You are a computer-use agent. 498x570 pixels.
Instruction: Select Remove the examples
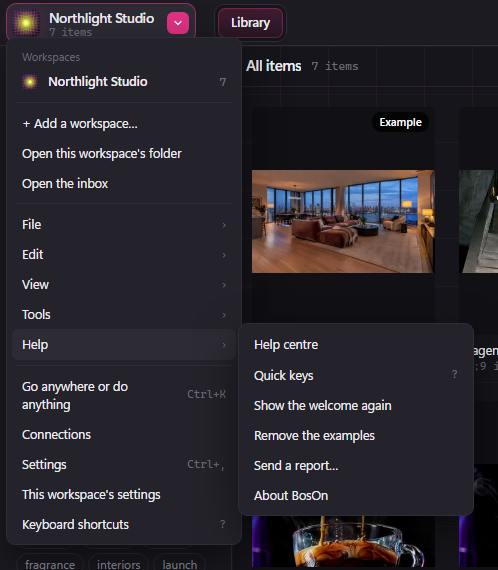point(356,435)
